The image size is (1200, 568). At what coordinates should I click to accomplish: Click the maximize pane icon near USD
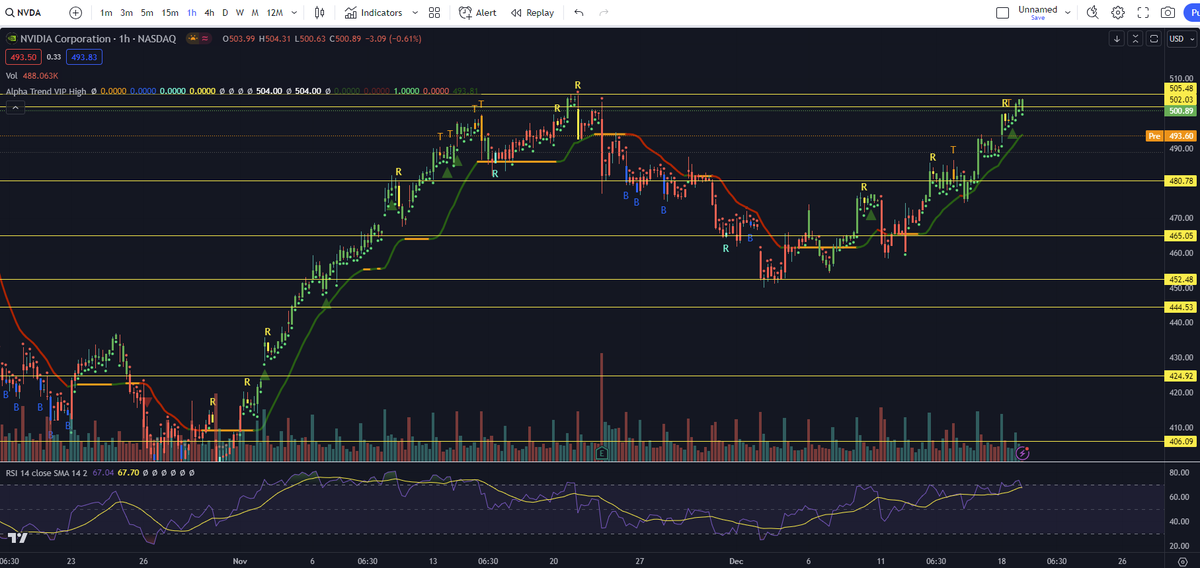[x=1155, y=39]
